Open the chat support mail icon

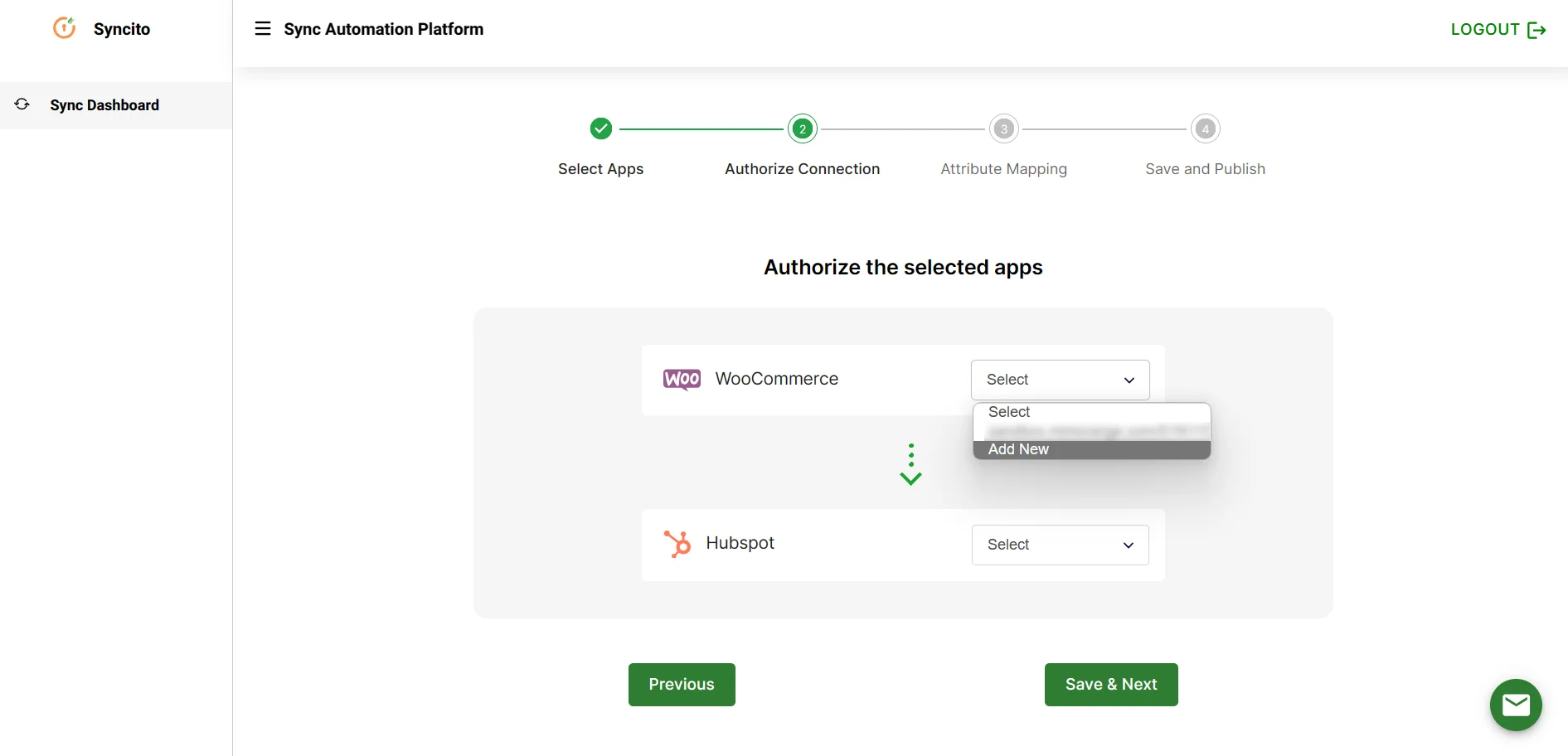click(1516, 705)
